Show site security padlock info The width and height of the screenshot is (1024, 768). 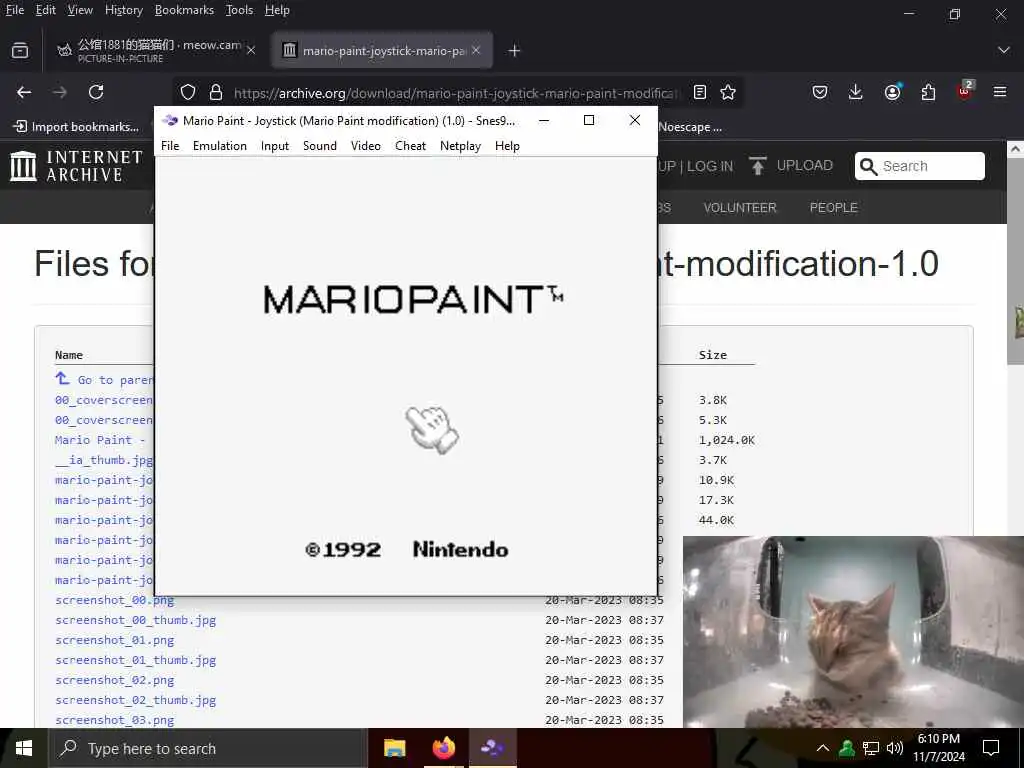(216, 92)
